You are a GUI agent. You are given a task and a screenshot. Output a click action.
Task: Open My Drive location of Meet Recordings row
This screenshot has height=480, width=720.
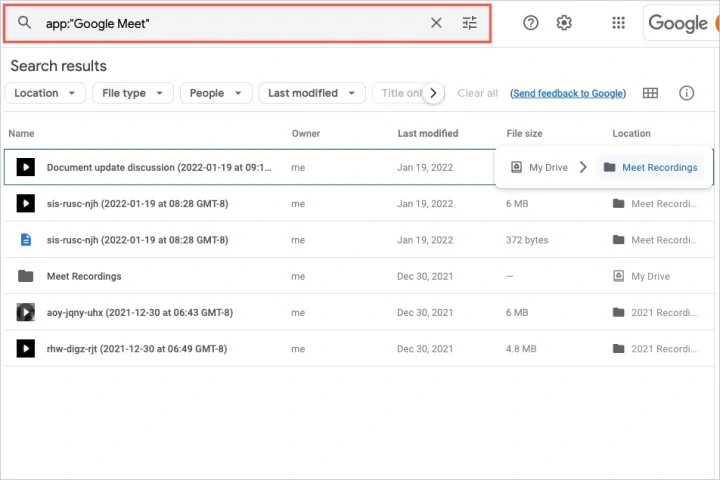click(642, 276)
